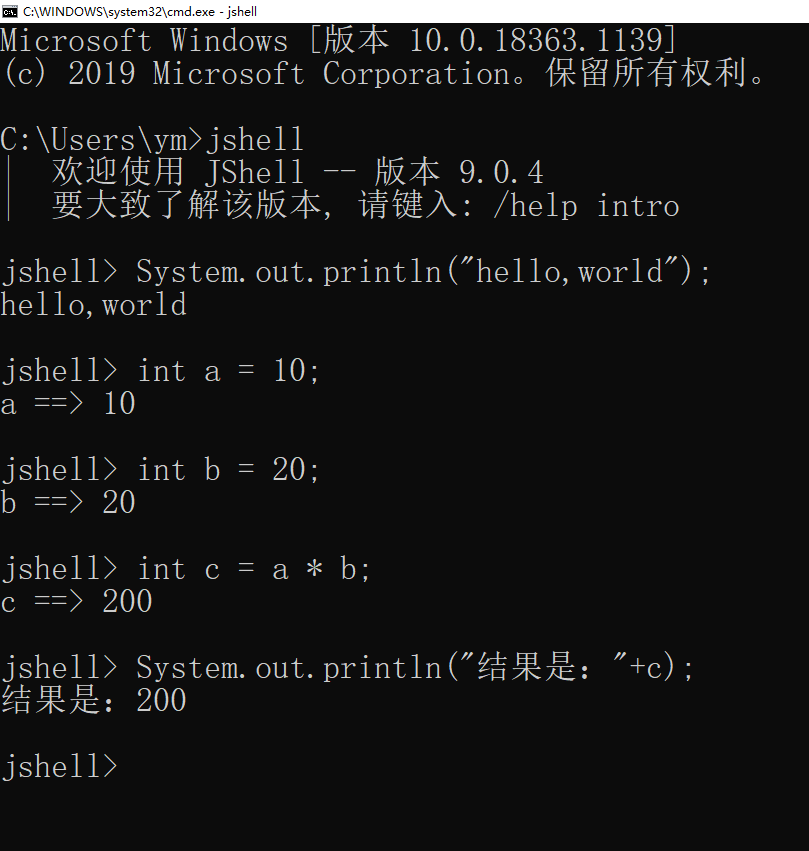Image resolution: width=809 pixels, height=851 pixels.
Task: Click the int c = a * b; command
Action: [253, 569]
